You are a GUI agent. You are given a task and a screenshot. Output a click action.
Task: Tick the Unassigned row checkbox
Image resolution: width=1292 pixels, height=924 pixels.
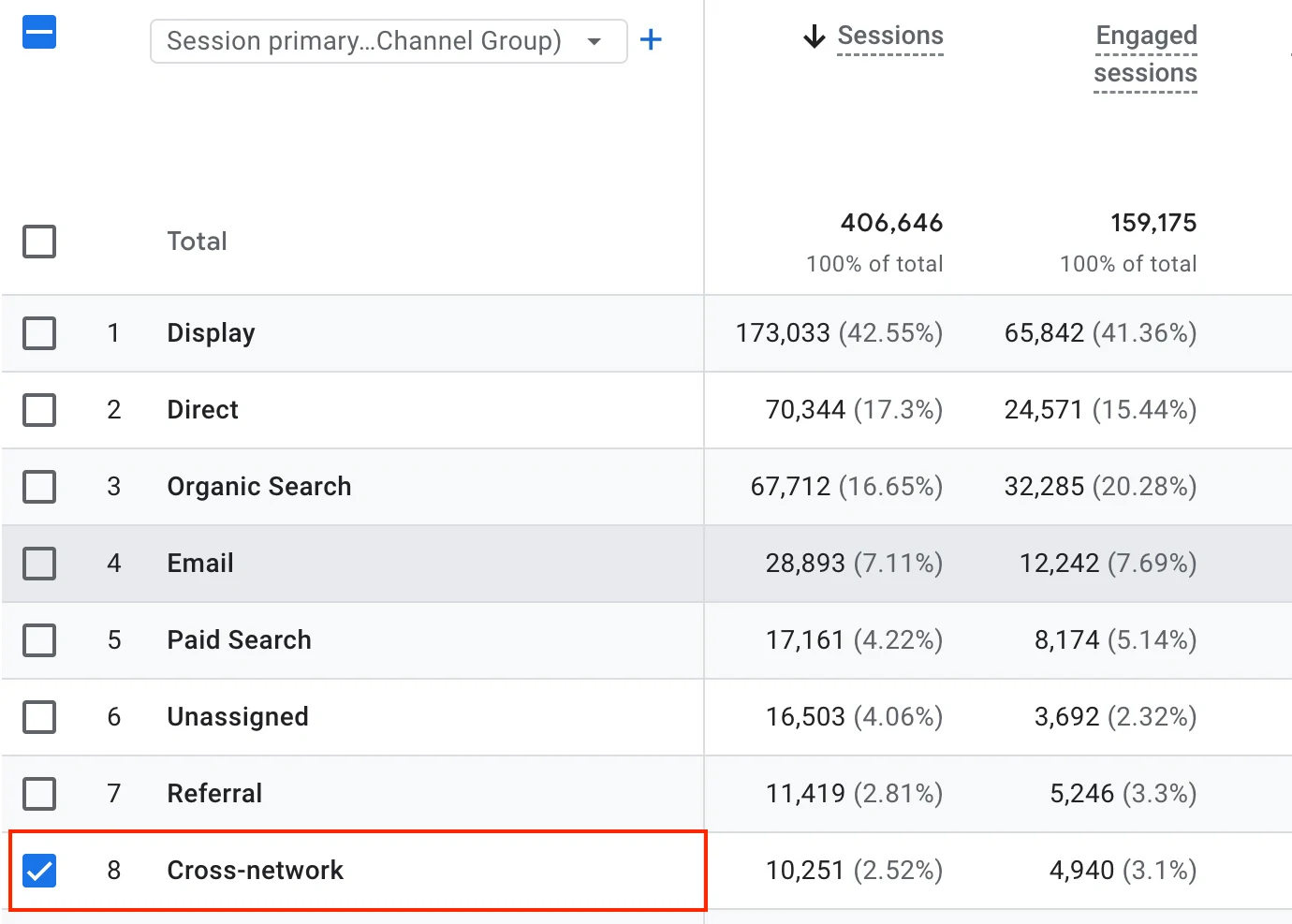click(x=39, y=717)
